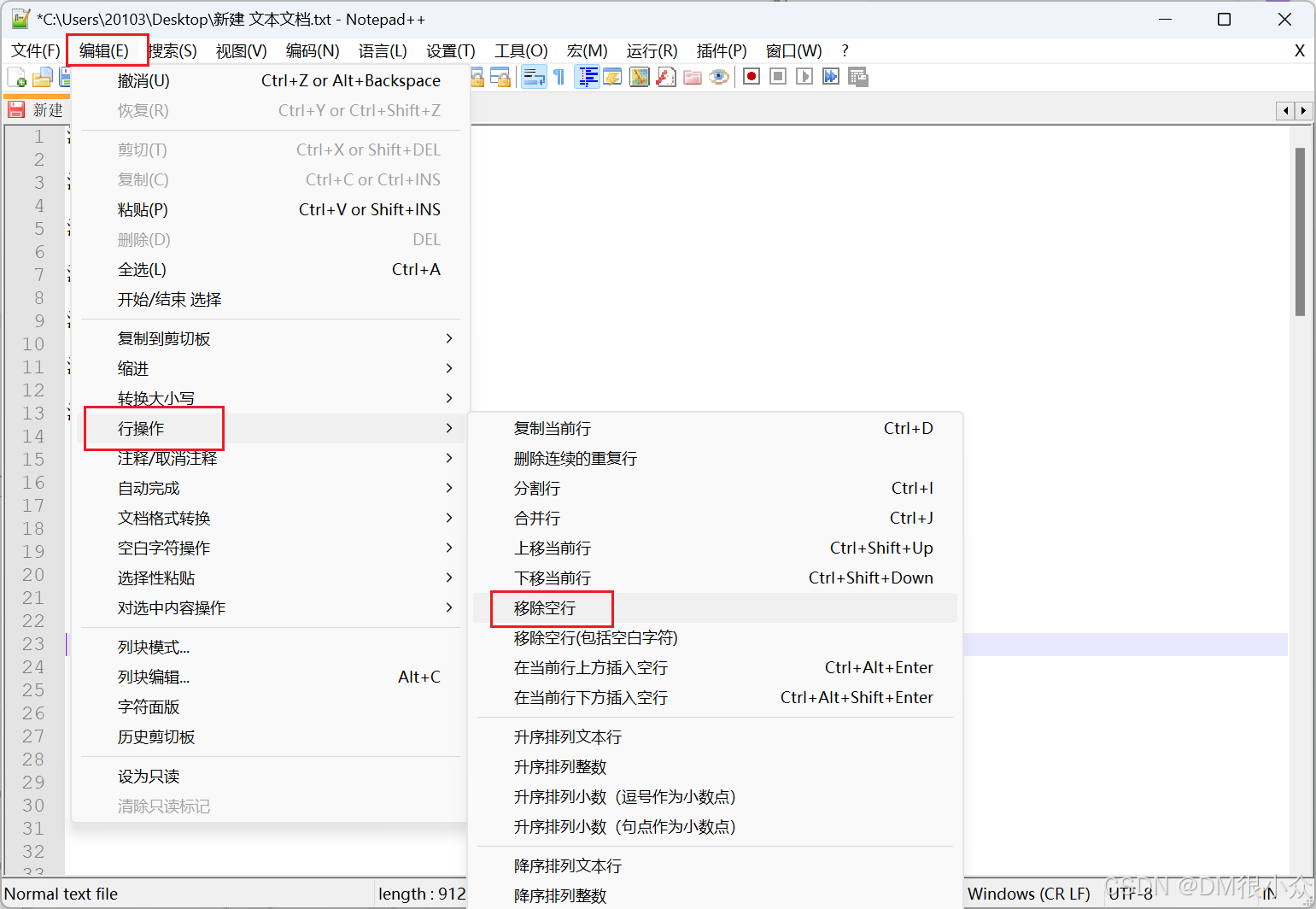The image size is (1316, 909).
Task: Open the 视图(V) menu
Action: click(241, 51)
